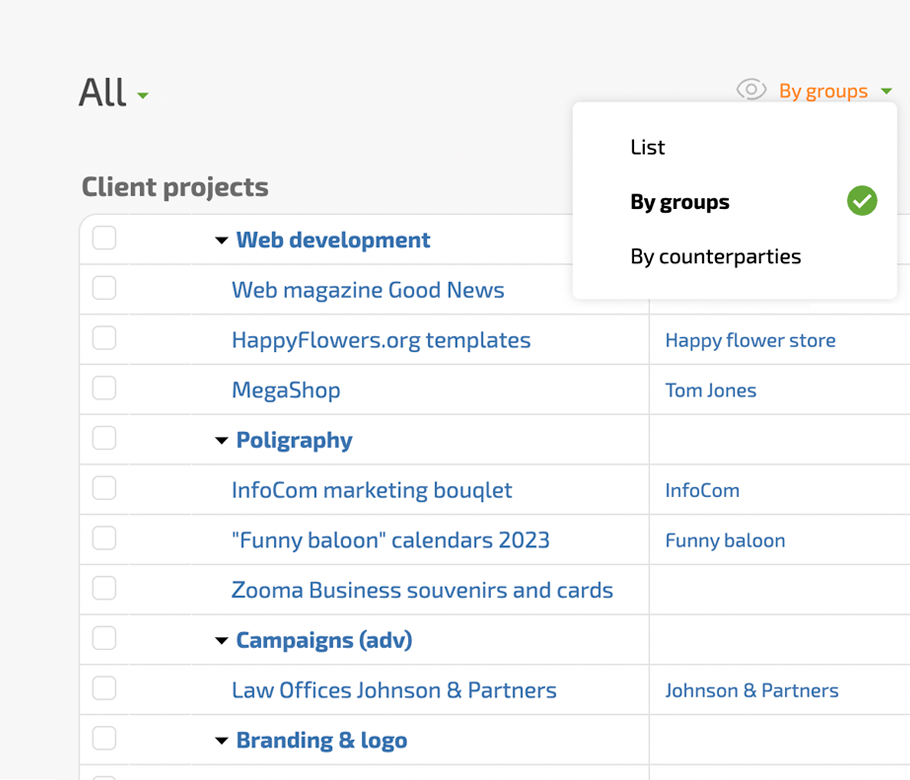Viewport: 910px width, 780px height.
Task: Open the Funny baloon counterparty link
Action: click(x=724, y=541)
